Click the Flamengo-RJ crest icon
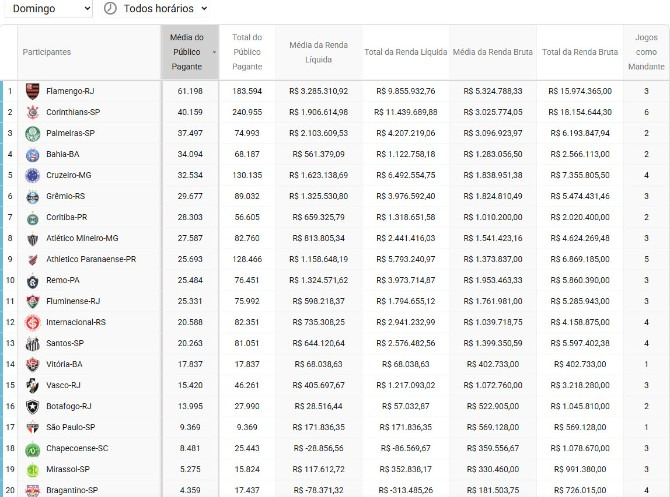 pyautogui.click(x=32, y=91)
